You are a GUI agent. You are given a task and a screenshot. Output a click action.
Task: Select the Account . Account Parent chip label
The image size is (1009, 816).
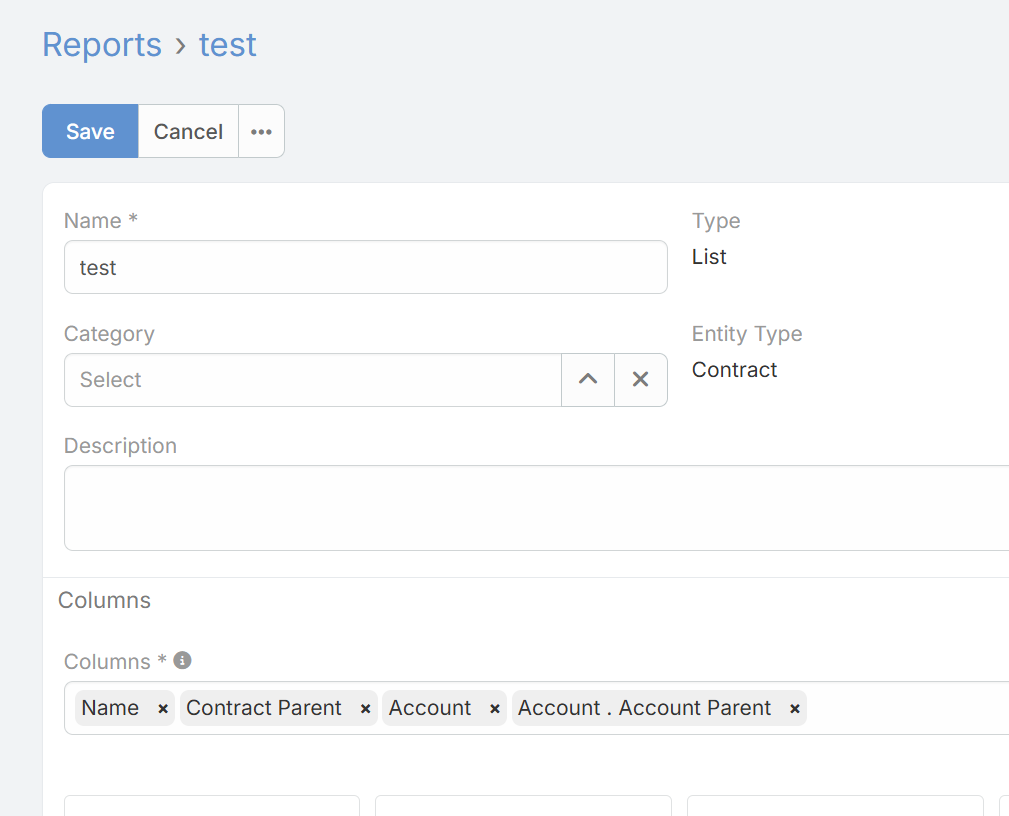644,708
